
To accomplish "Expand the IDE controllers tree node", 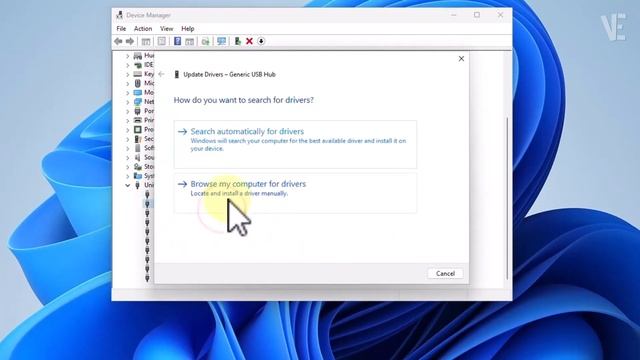I will tap(127, 65).
